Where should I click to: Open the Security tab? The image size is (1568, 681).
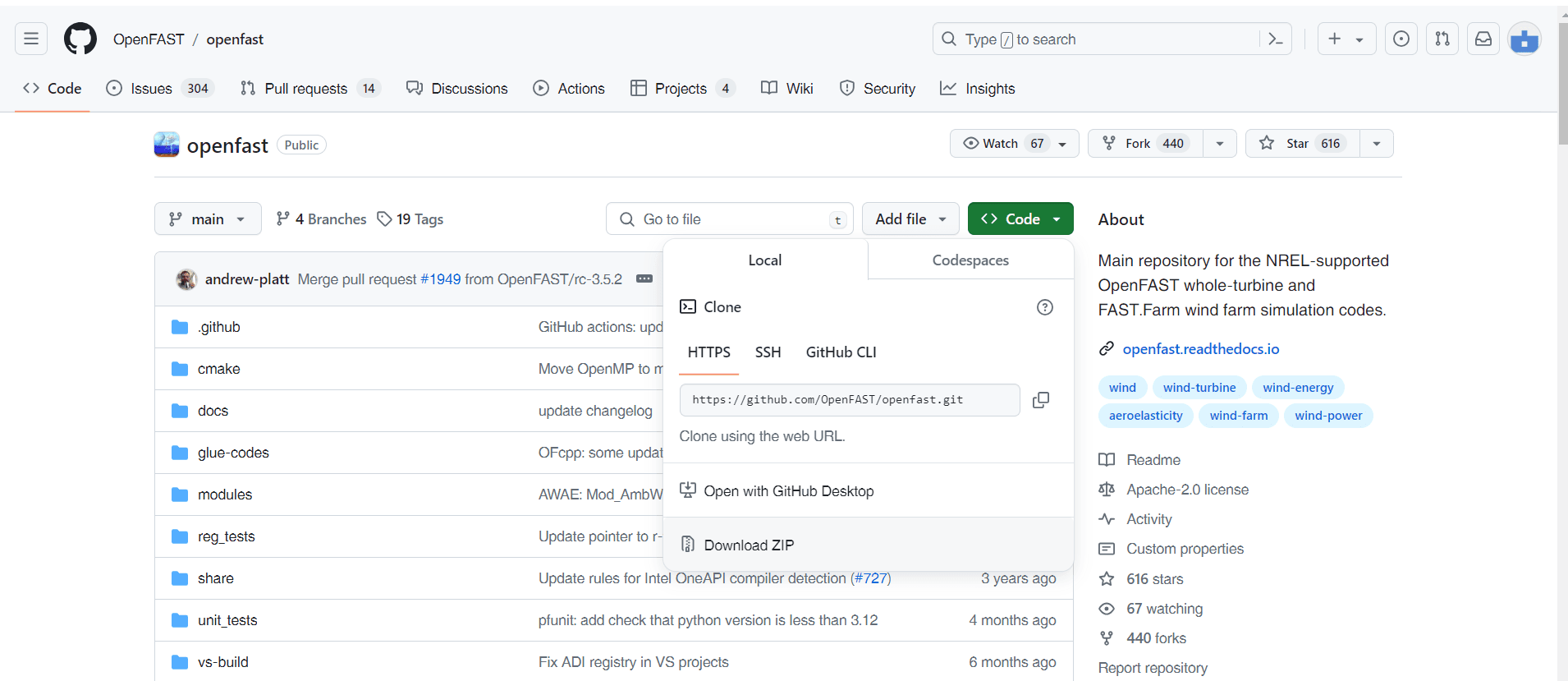878,89
